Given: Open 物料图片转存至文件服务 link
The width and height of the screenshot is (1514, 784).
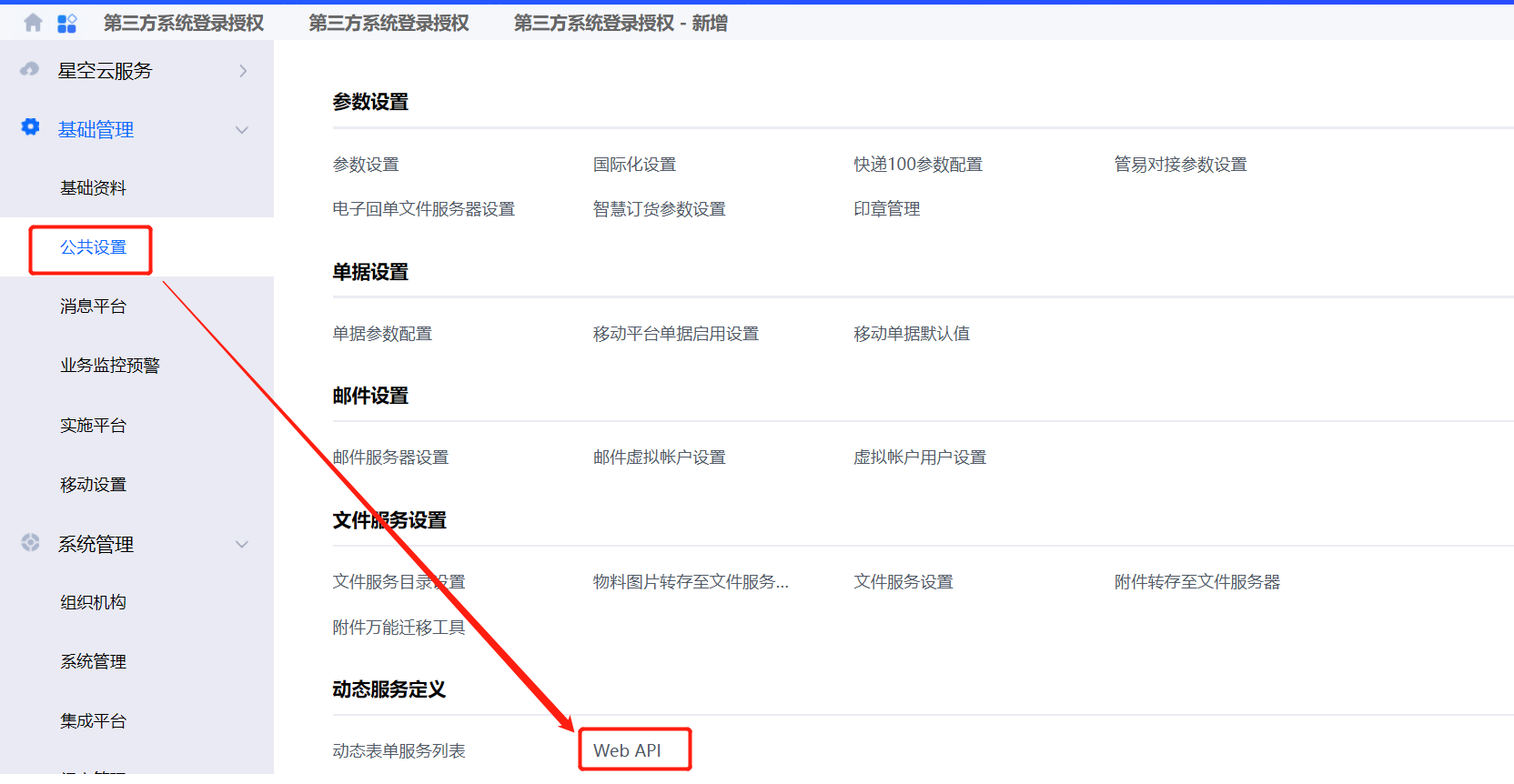Looking at the screenshot, I should click(x=691, y=582).
